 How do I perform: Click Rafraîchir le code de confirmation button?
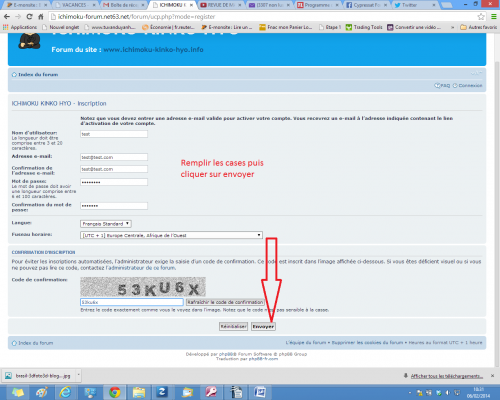(225, 302)
